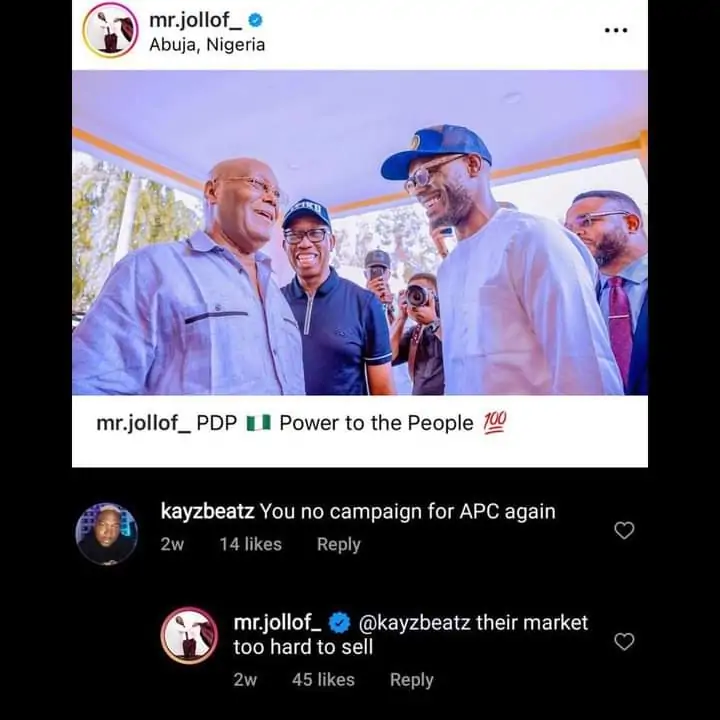
Task: Like the 'their market' reply with heart
Action: coord(624,641)
